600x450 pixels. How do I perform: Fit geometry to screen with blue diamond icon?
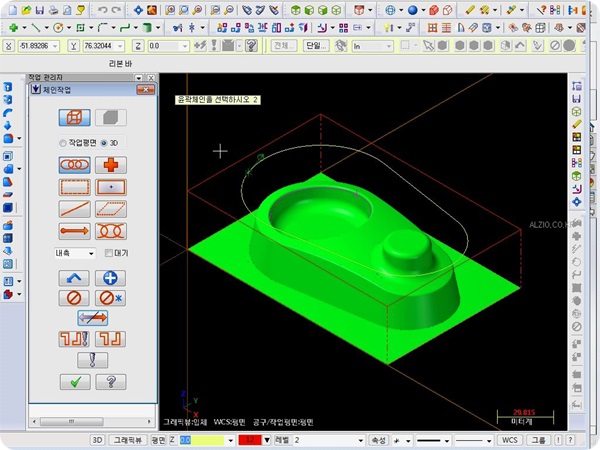click(139, 10)
